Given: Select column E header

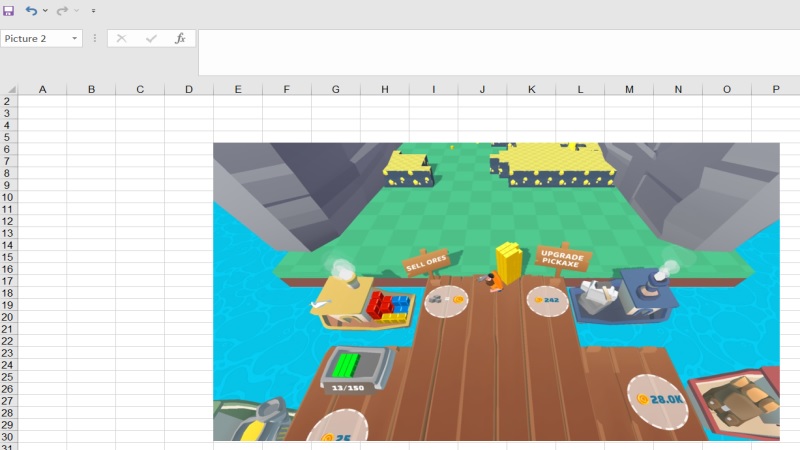Looking at the screenshot, I should tap(238, 89).
